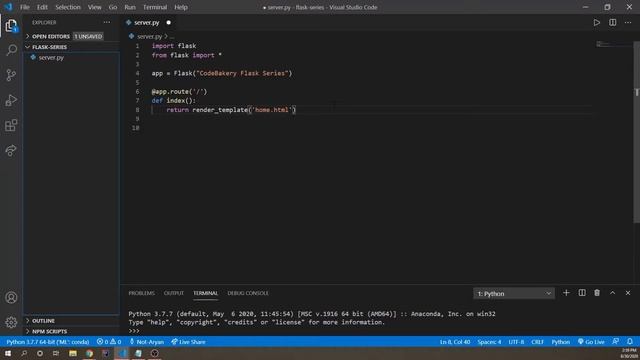640x360 pixels.
Task: Change indentation via Spaces: 4
Action: pos(489,342)
